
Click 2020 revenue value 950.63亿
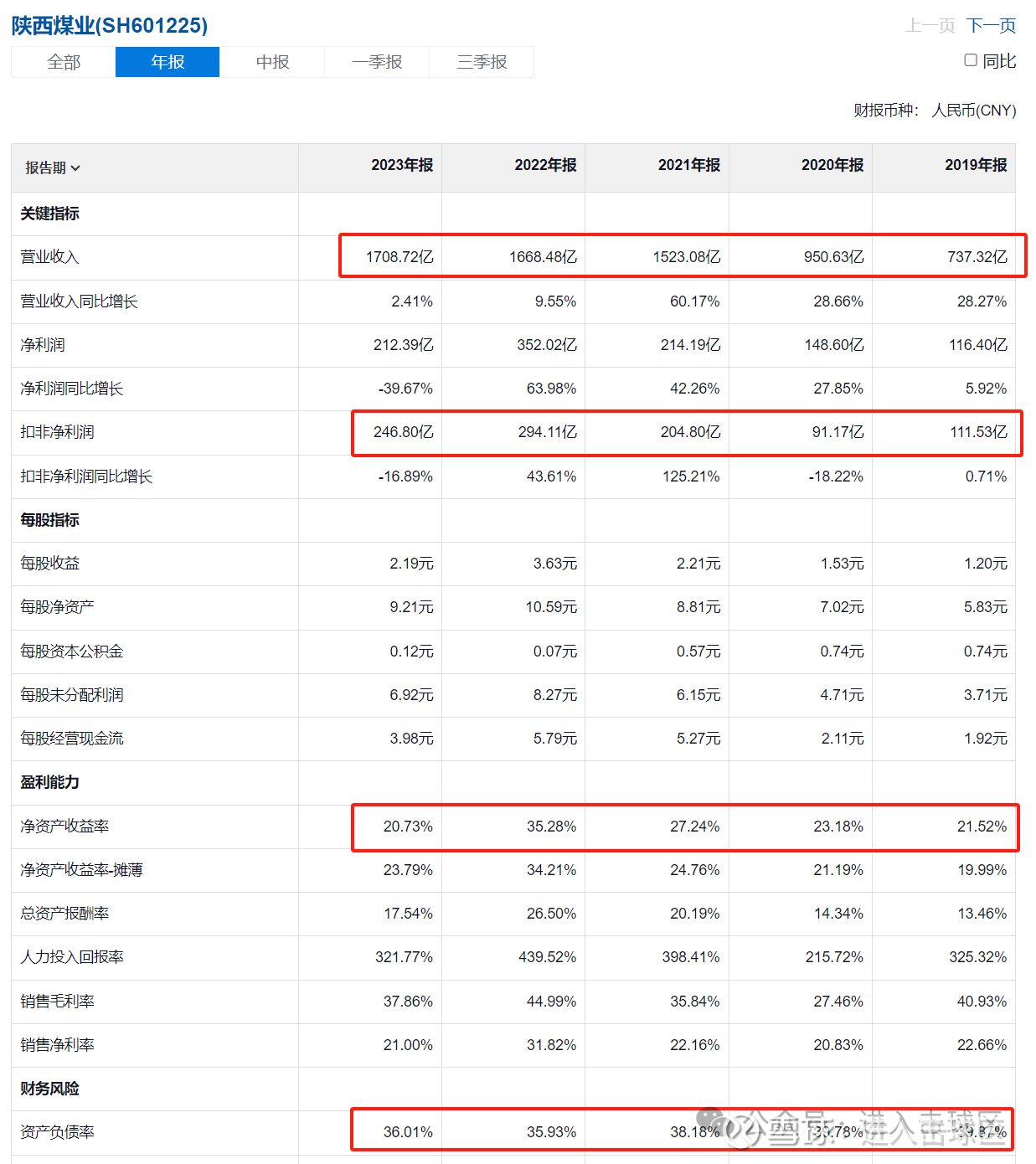click(x=834, y=257)
